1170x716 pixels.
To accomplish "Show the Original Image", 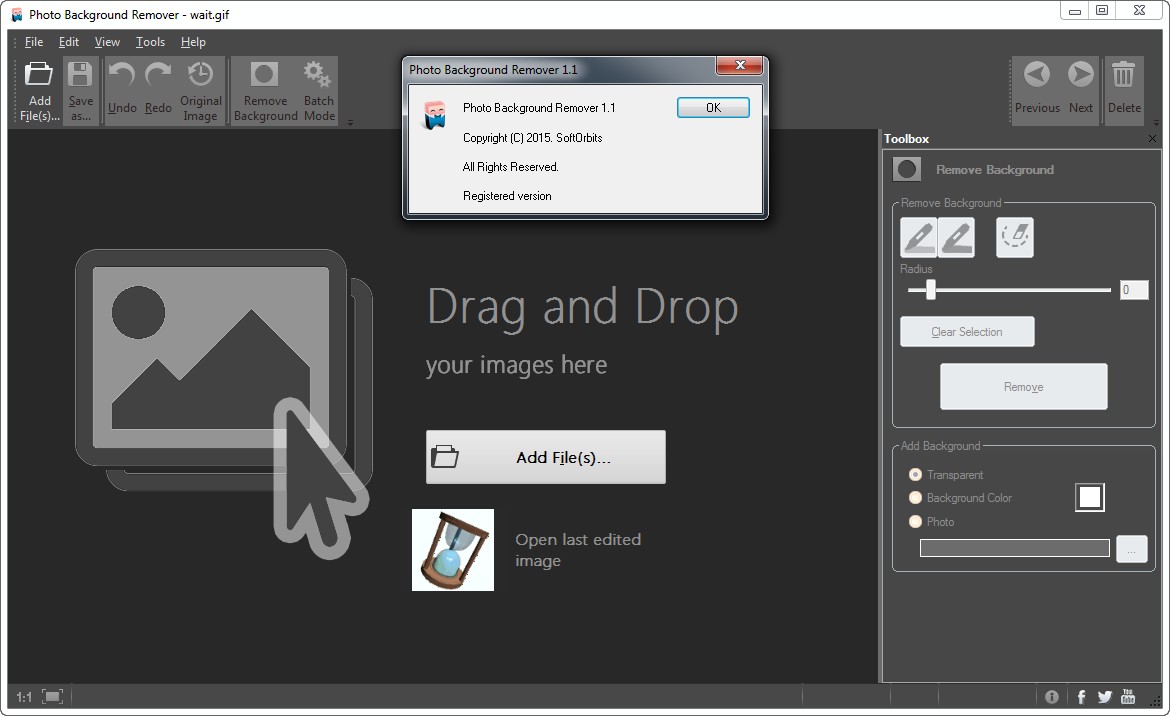I will click(201, 91).
